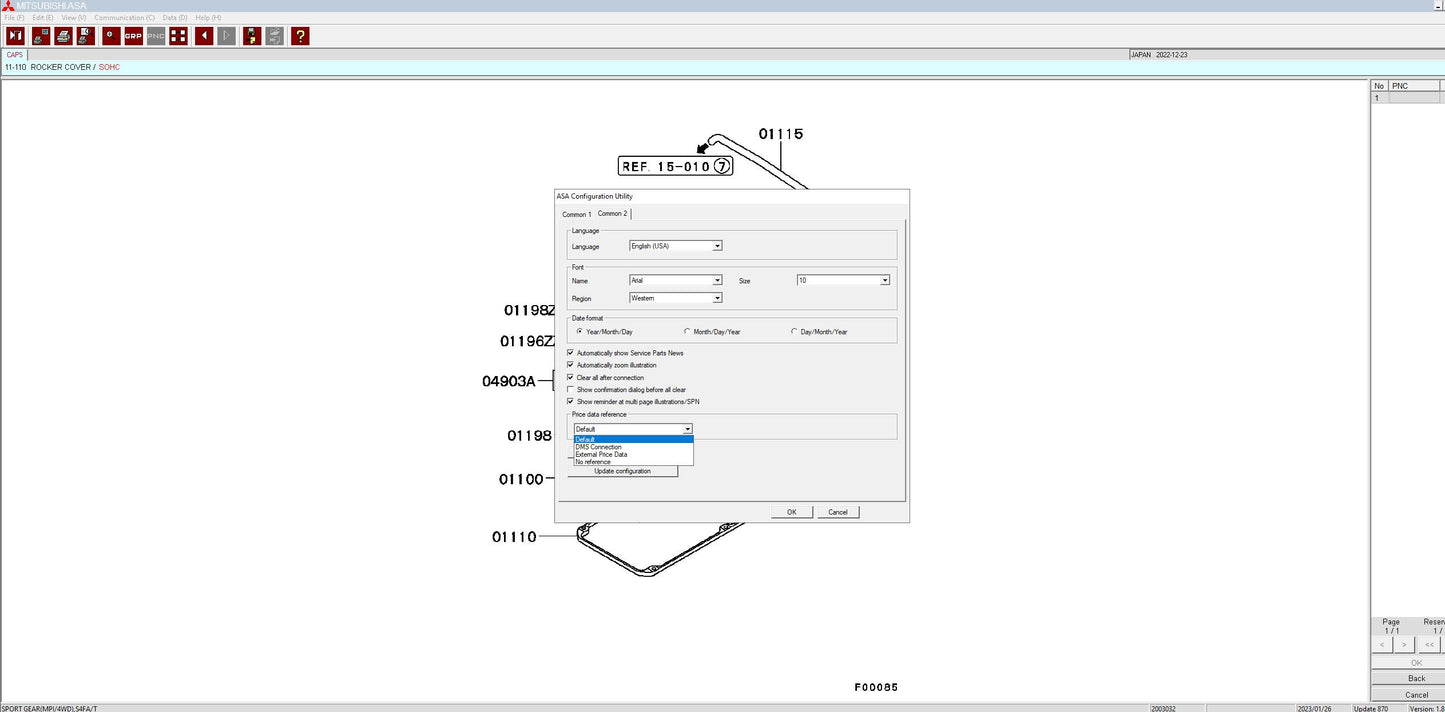
Task: Click the GRP toolbar icon
Action: click(133, 36)
